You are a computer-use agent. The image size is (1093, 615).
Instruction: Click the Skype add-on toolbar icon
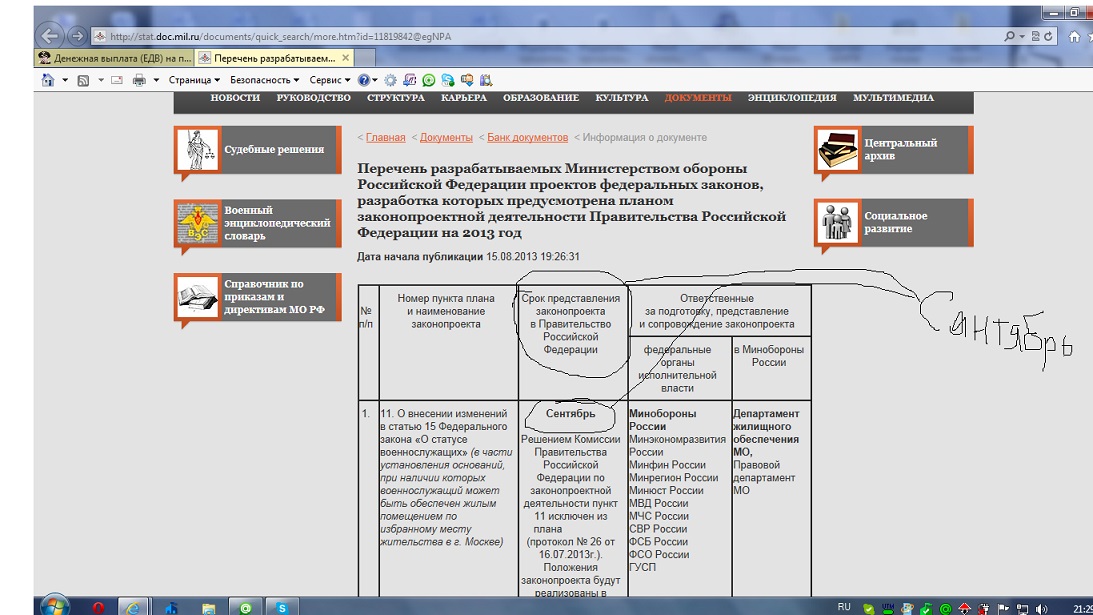pos(448,80)
